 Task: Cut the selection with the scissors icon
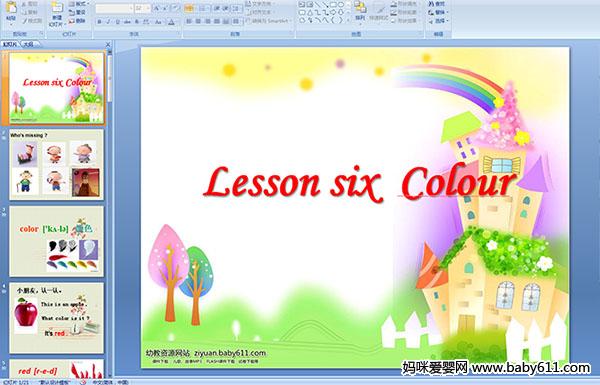point(24,4)
